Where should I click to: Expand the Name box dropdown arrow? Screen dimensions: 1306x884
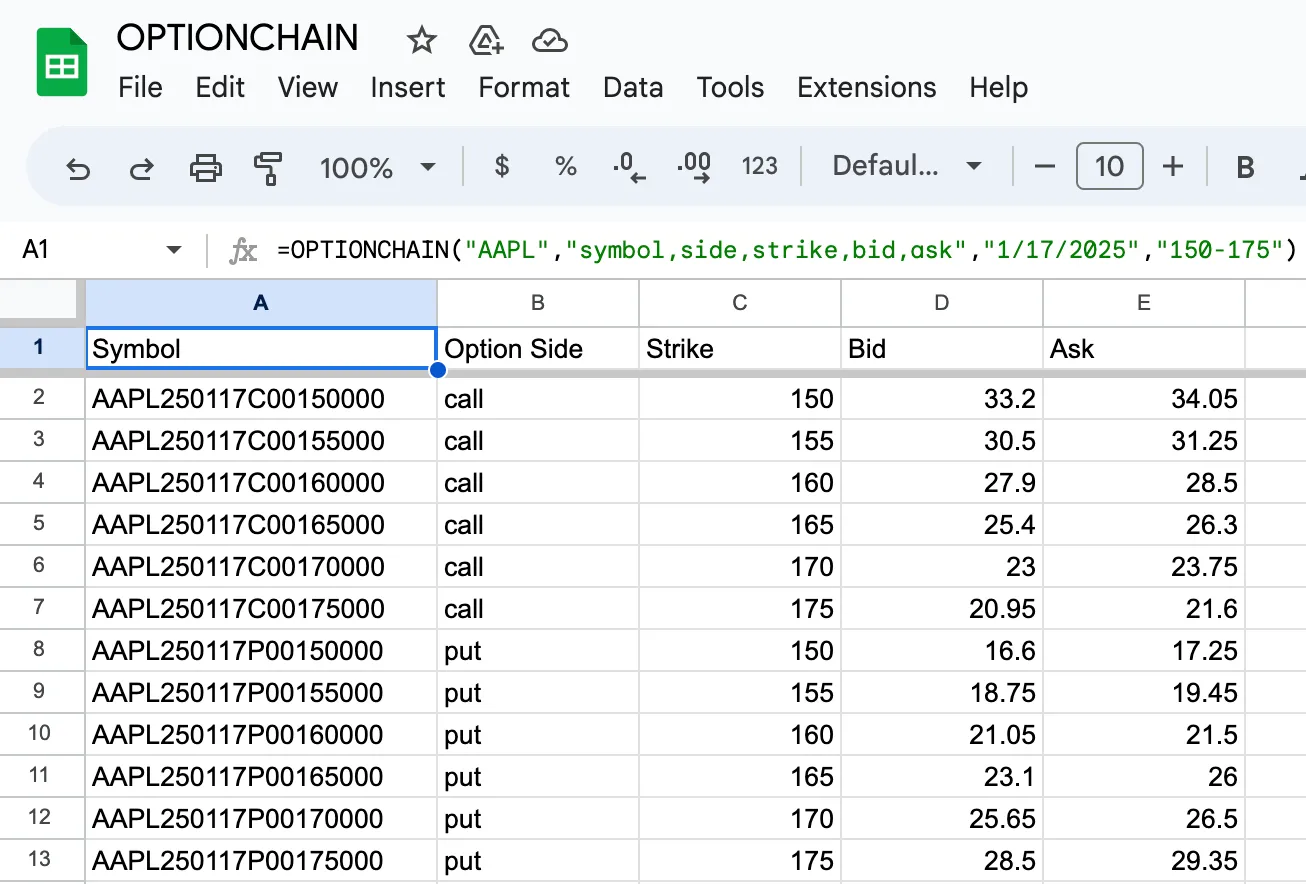tap(174, 249)
